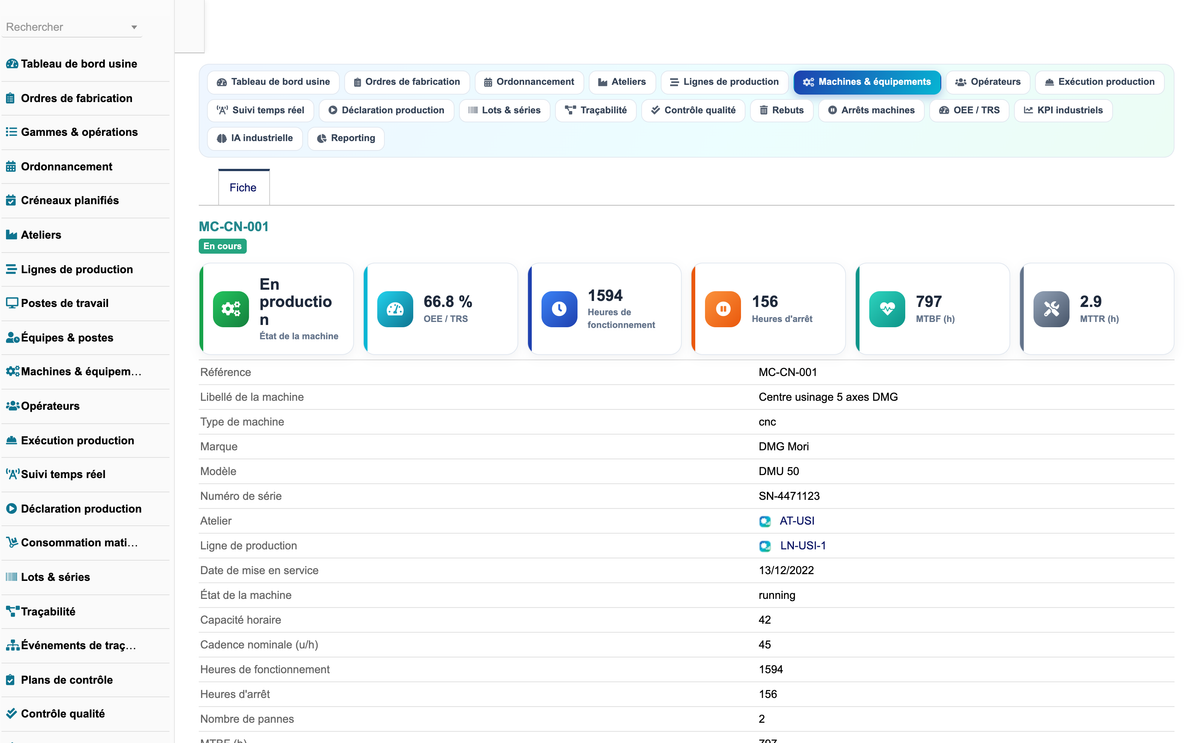The height and width of the screenshot is (743, 1200).
Task: Open the Rechercher dropdown arrow
Action: click(134, 28)
